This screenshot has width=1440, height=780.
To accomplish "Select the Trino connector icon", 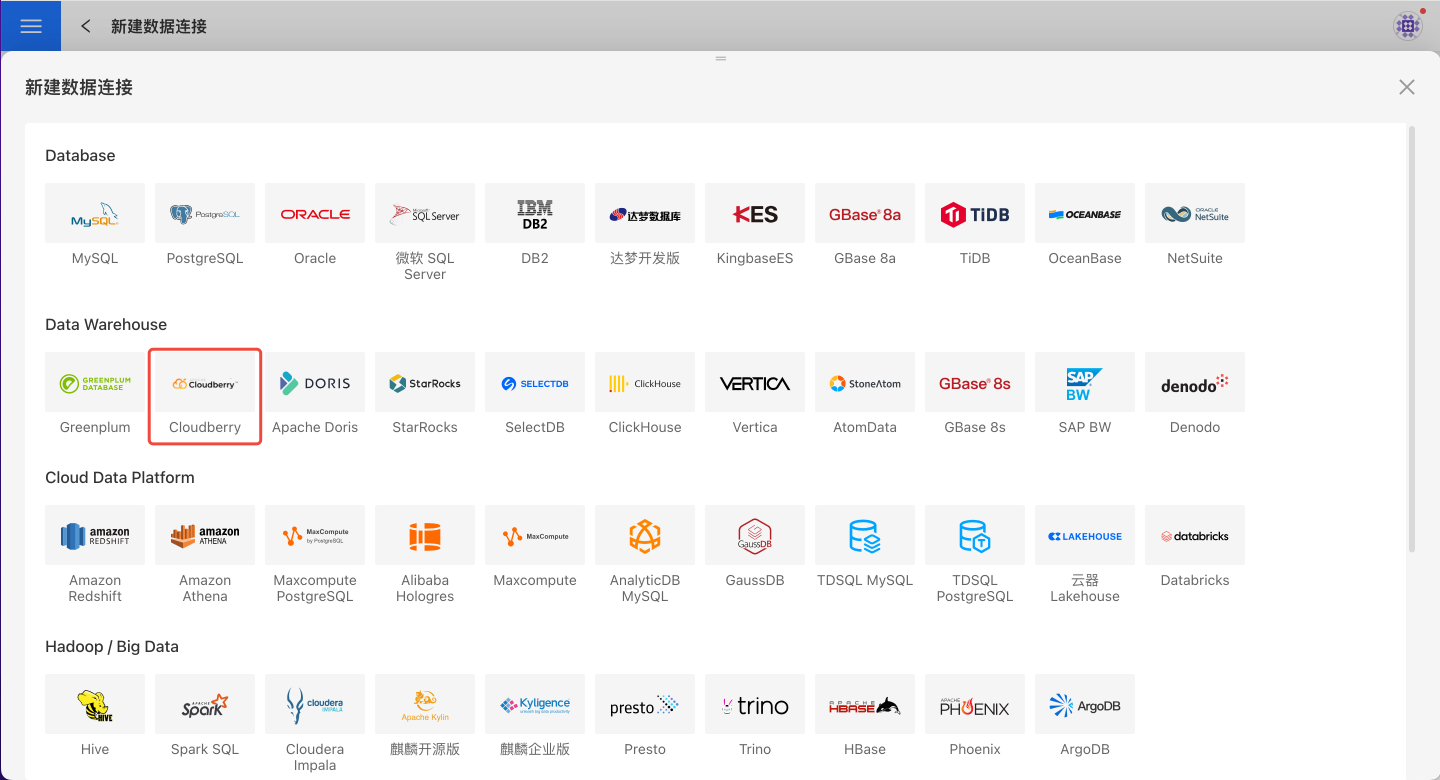I will click(755, 705).
